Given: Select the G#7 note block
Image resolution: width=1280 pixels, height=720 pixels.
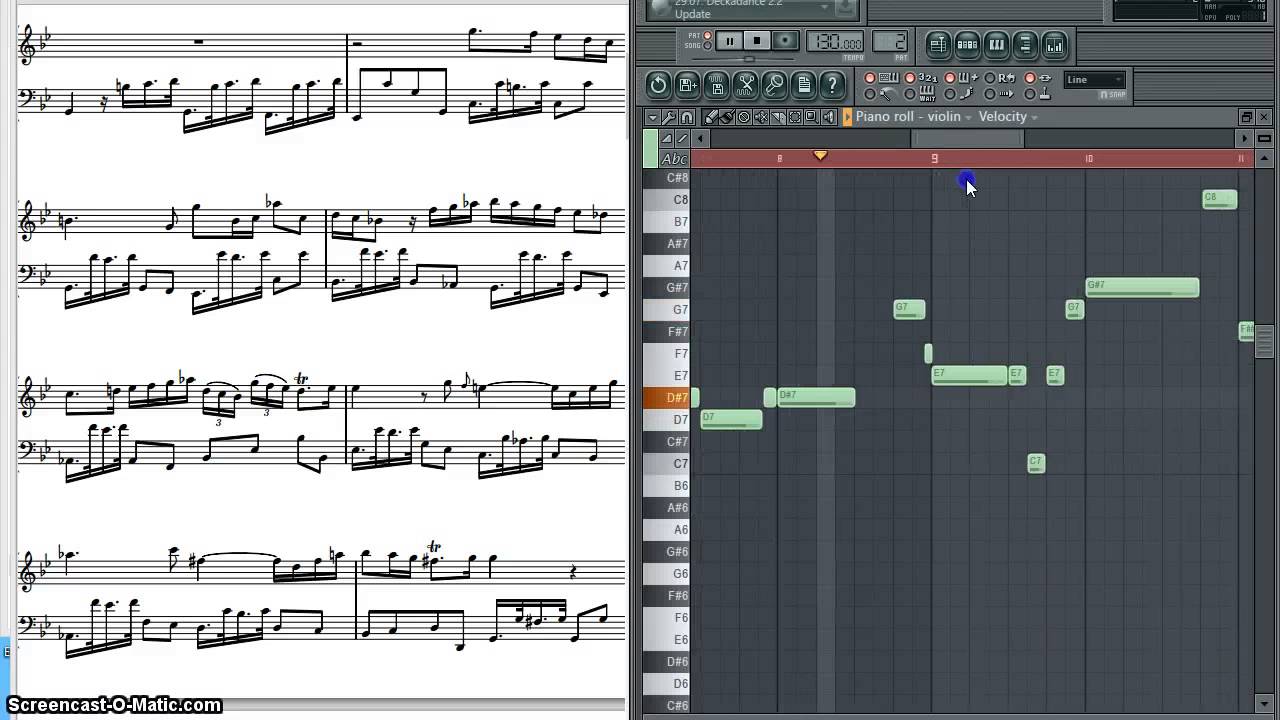Looking at the screenshot, I should (1142, 287).
